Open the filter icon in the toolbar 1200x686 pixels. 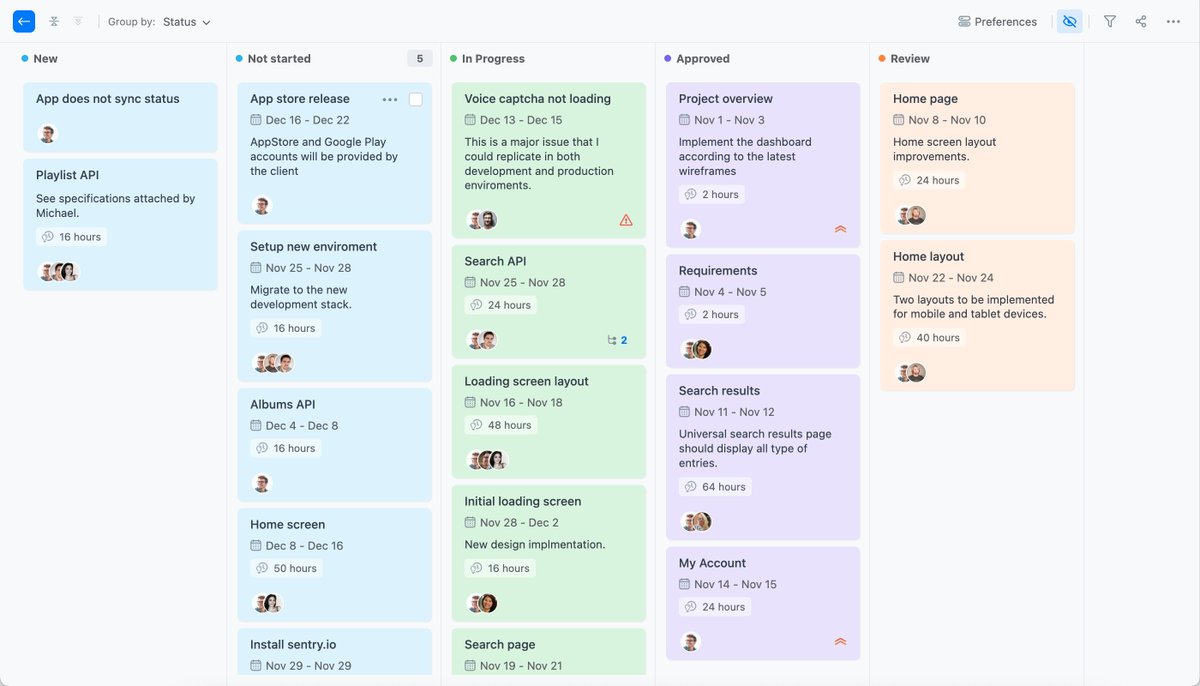[x=1110, y=21]
